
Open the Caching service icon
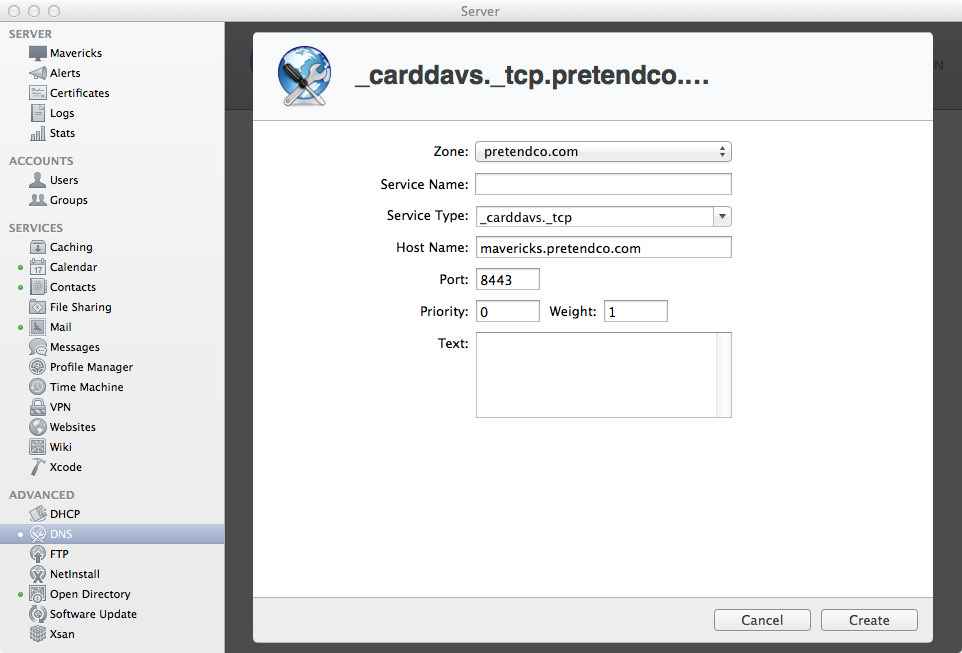pyautogui.click(x=37, y=247)
